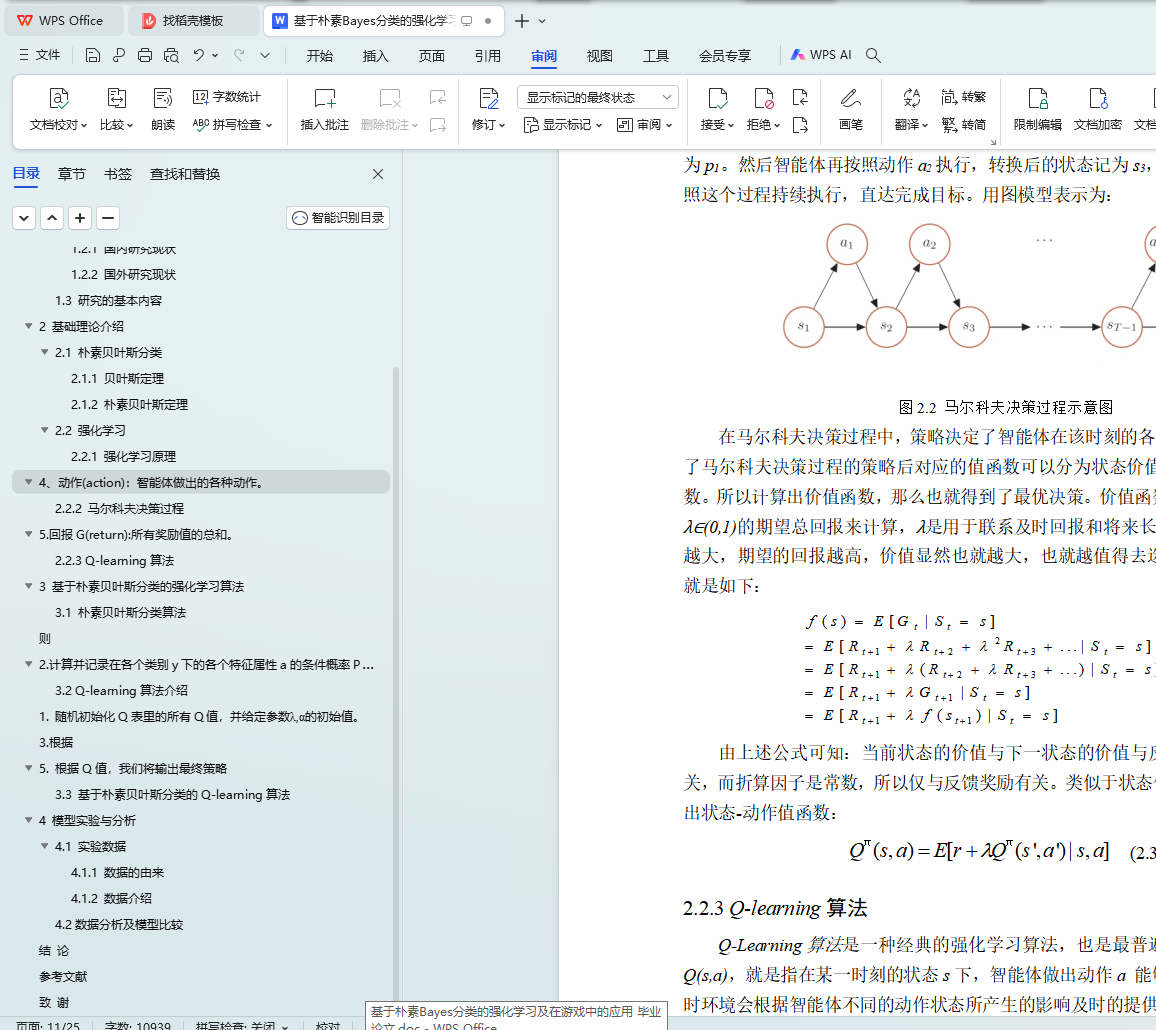Convert text with 转繁

tap(964, 97)
